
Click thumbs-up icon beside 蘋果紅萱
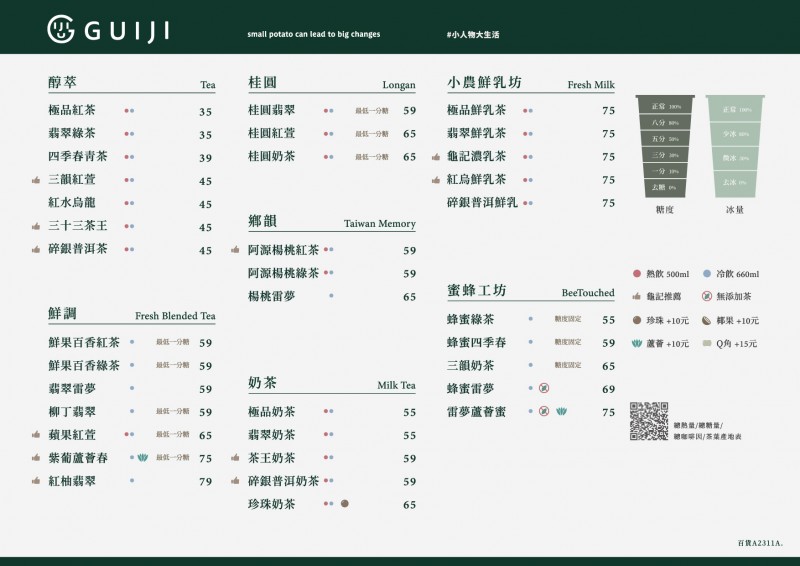pos(36,435)
